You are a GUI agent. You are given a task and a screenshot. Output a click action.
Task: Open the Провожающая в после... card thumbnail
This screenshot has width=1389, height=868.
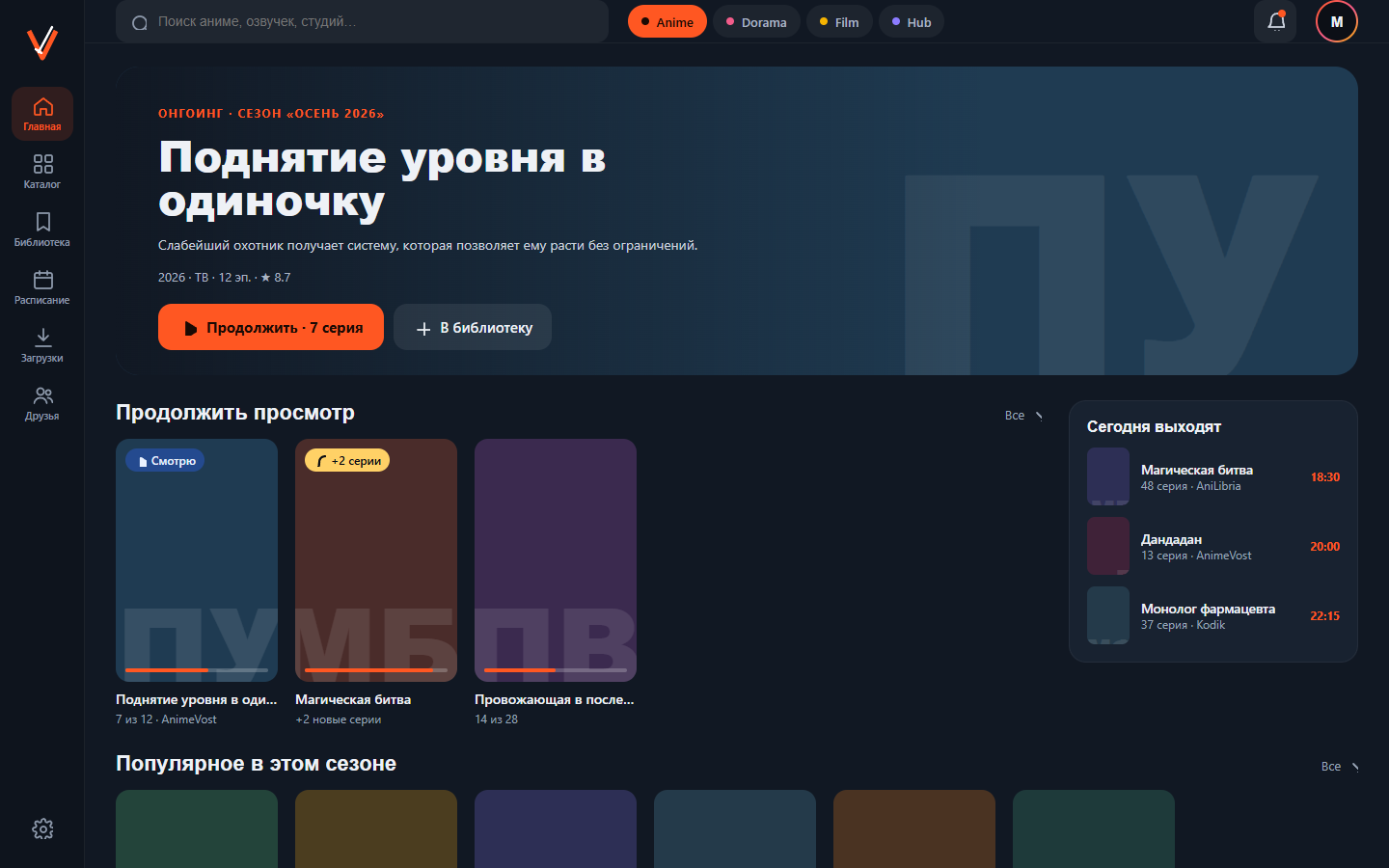pyautogui.click(x=556, y=560)
